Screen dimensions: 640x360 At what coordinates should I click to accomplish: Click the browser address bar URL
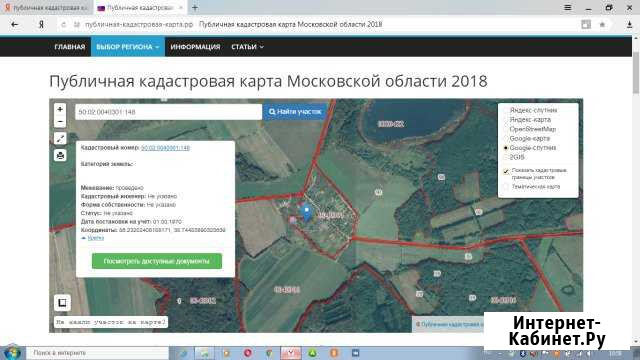click(139, 24)
